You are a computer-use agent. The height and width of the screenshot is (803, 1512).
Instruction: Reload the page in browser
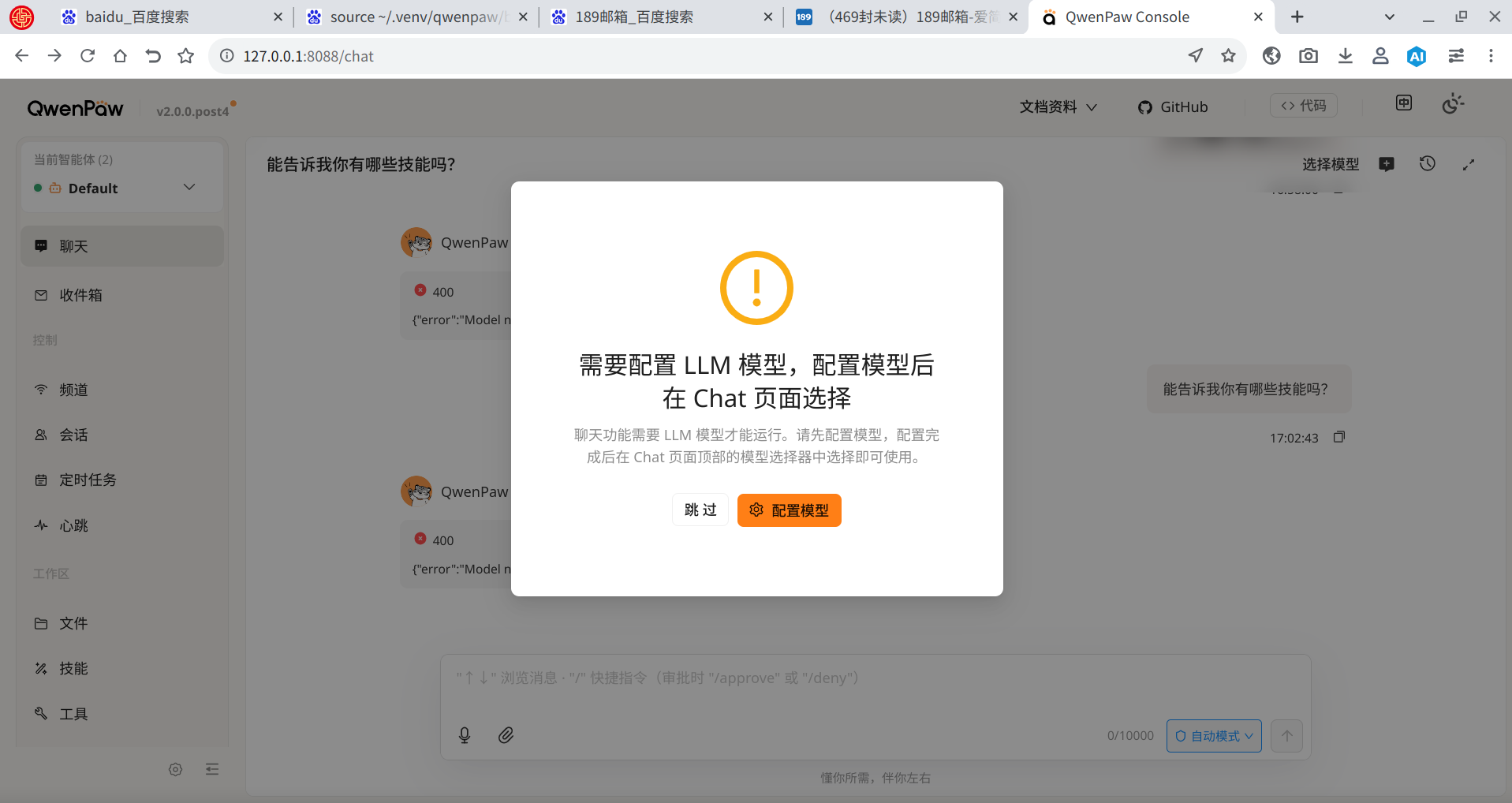point(88,56)
